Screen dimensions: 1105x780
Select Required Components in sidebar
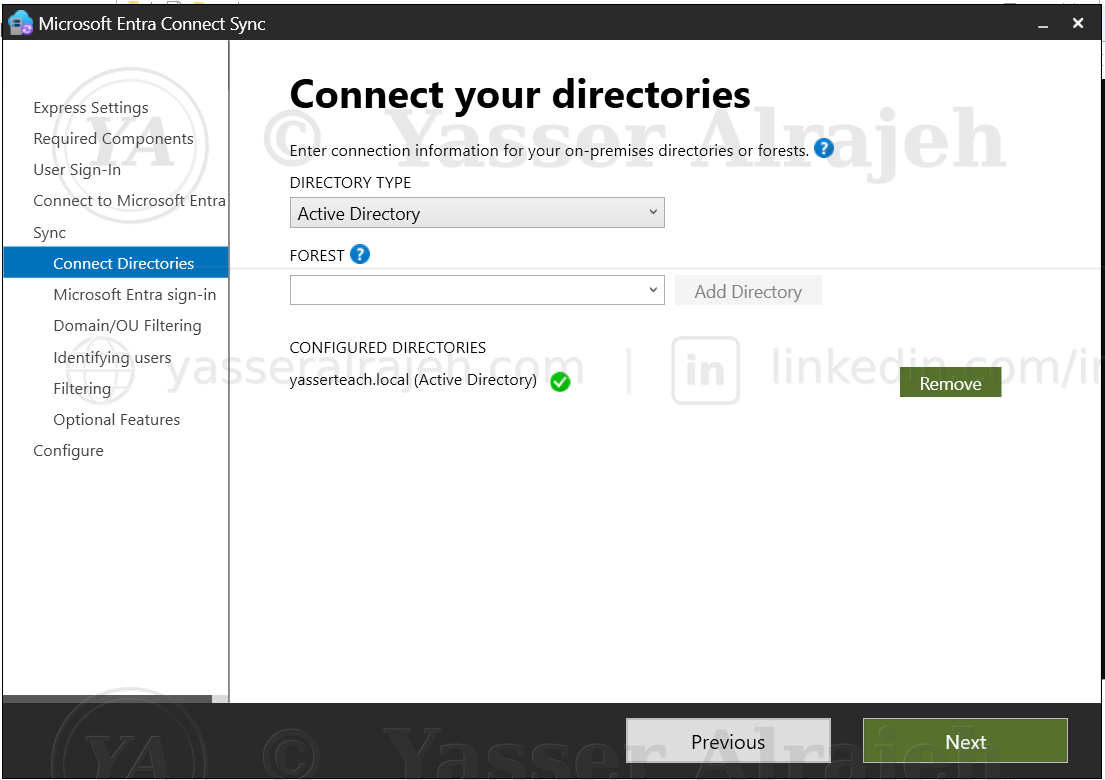113,139
